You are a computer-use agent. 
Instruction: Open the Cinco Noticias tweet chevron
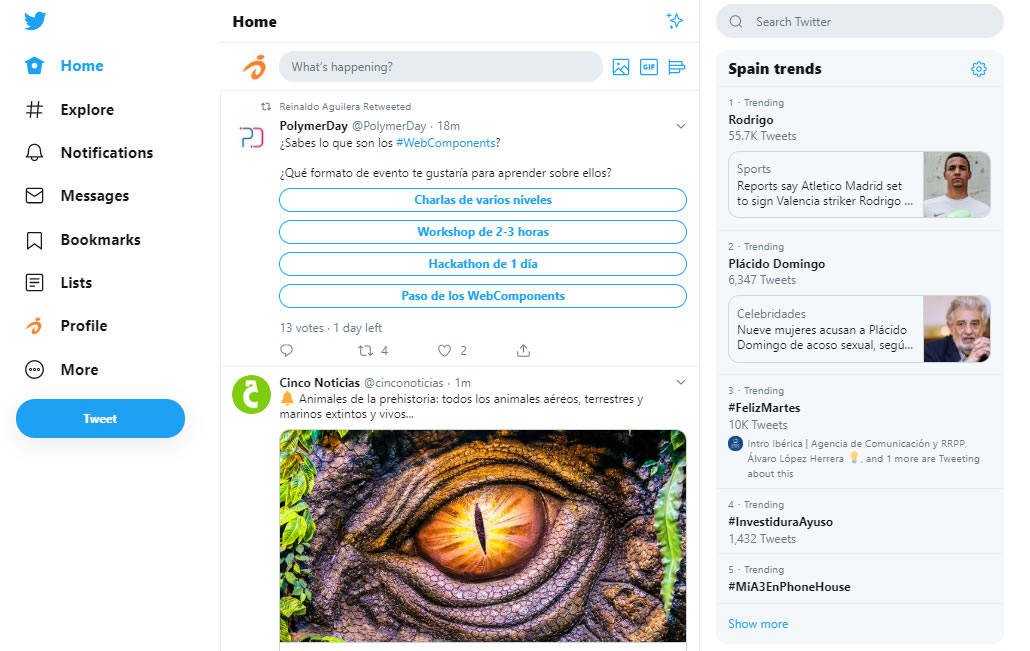(681, 381)
